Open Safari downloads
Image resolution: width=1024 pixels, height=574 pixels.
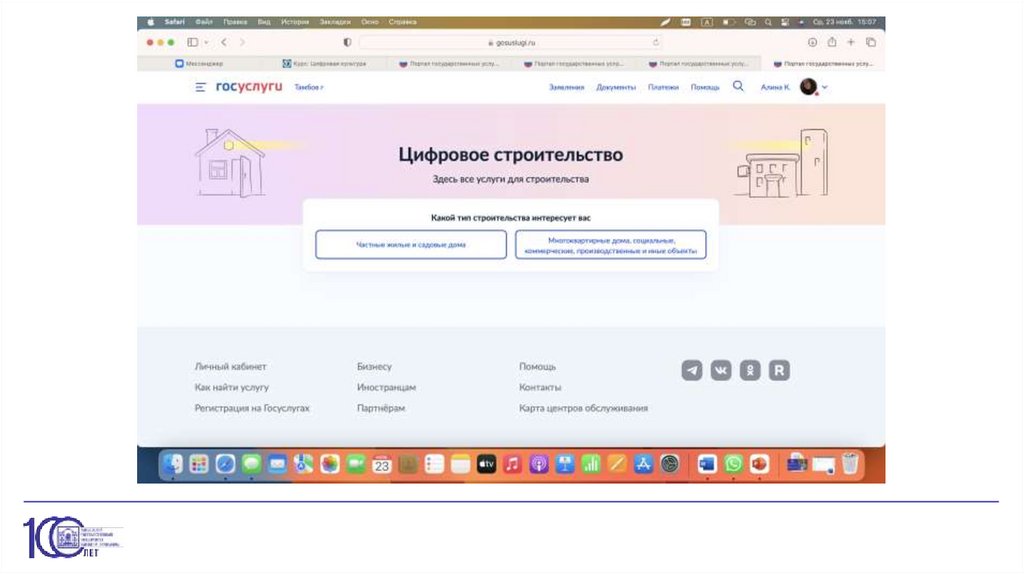tap(812, 42)
